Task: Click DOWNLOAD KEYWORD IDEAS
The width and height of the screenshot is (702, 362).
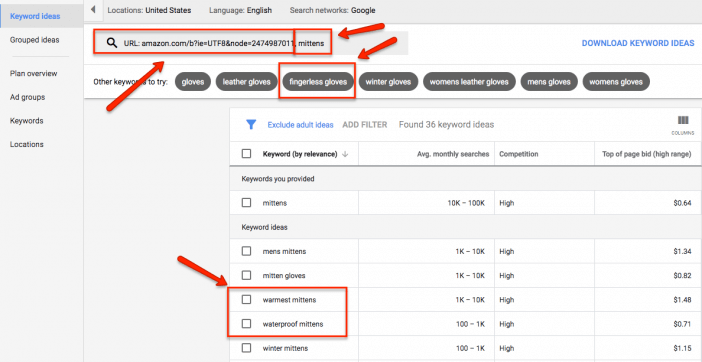Action: pyautogui.click(x=638, y=43)
